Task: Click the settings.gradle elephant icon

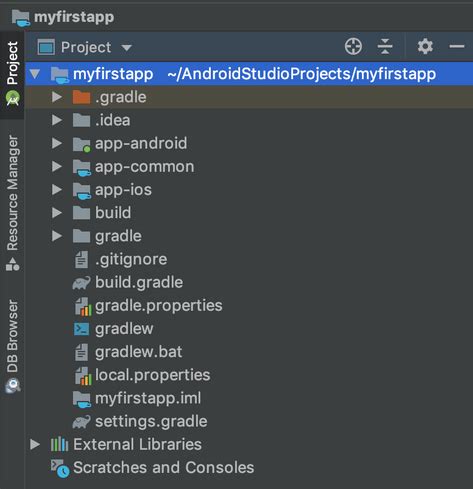Action: coord(81,422)
